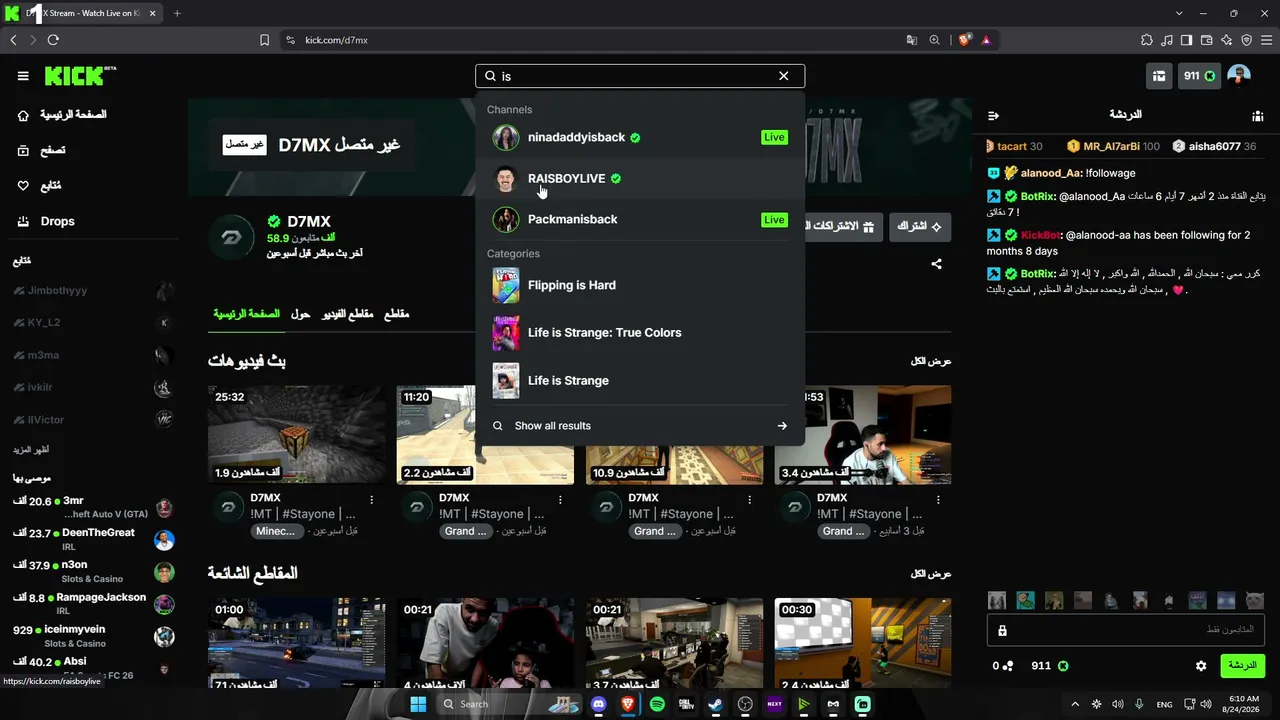1280x720 pixels.
Task: Expand the browser tab search chevron
Action: click(1180, 13)
